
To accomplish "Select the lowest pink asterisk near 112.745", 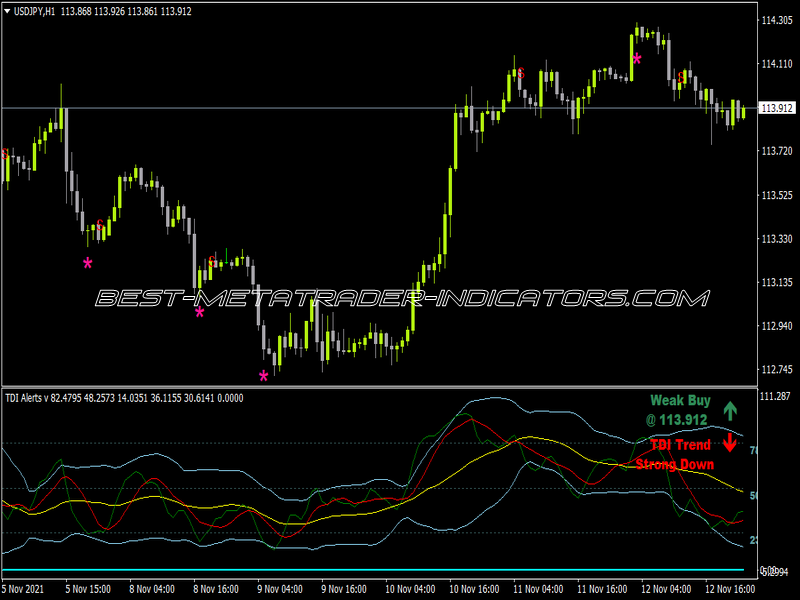I will (x=263, y=377).
